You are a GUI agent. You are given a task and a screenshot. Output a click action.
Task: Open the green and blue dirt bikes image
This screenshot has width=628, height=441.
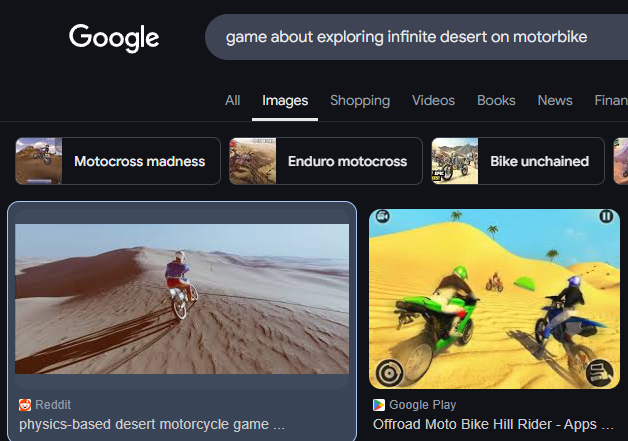(495, 299)
